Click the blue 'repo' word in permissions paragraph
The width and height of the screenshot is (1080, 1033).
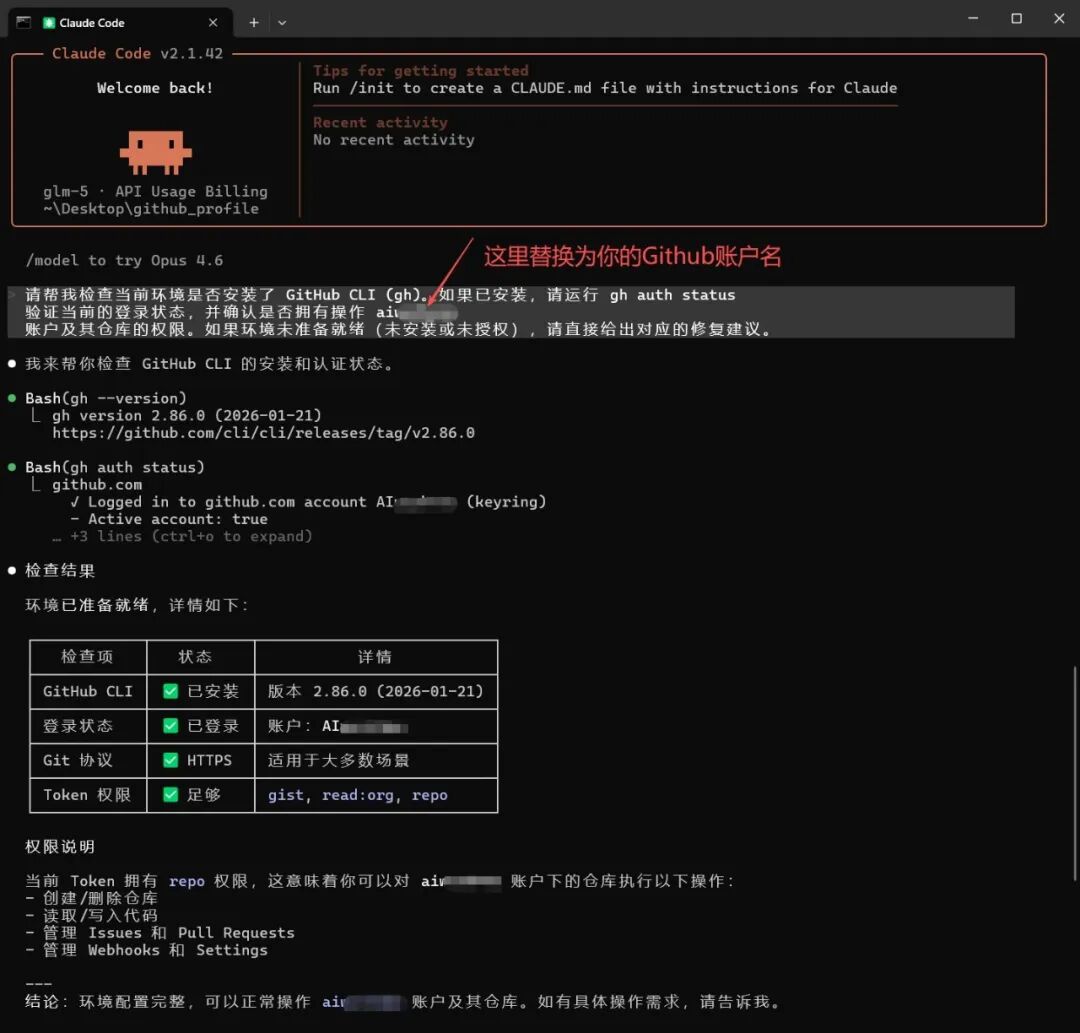coord(187,881)
